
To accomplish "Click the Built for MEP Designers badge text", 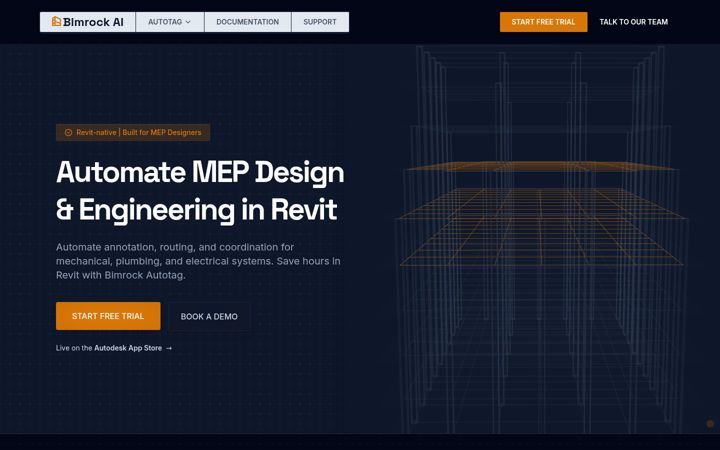I will (x=162, y=133).
